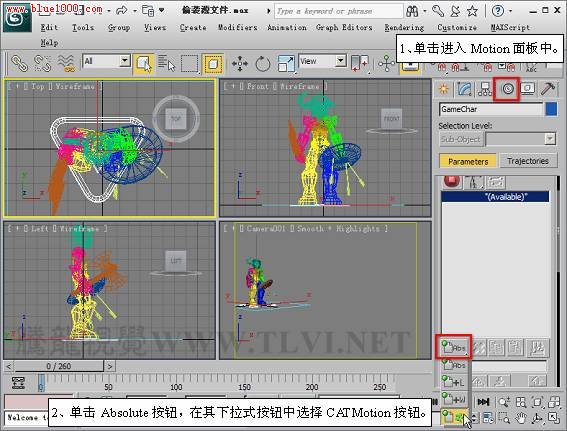Click the Sub-Object button
The width and height of the screenshot is (567, 431).
(x=461, y=139)
